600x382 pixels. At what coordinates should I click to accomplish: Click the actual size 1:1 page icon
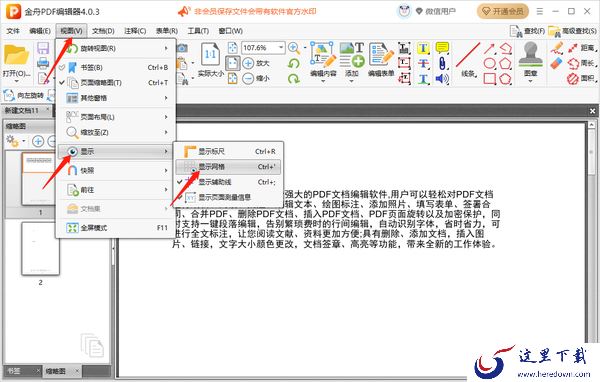[x=210, y=54]
